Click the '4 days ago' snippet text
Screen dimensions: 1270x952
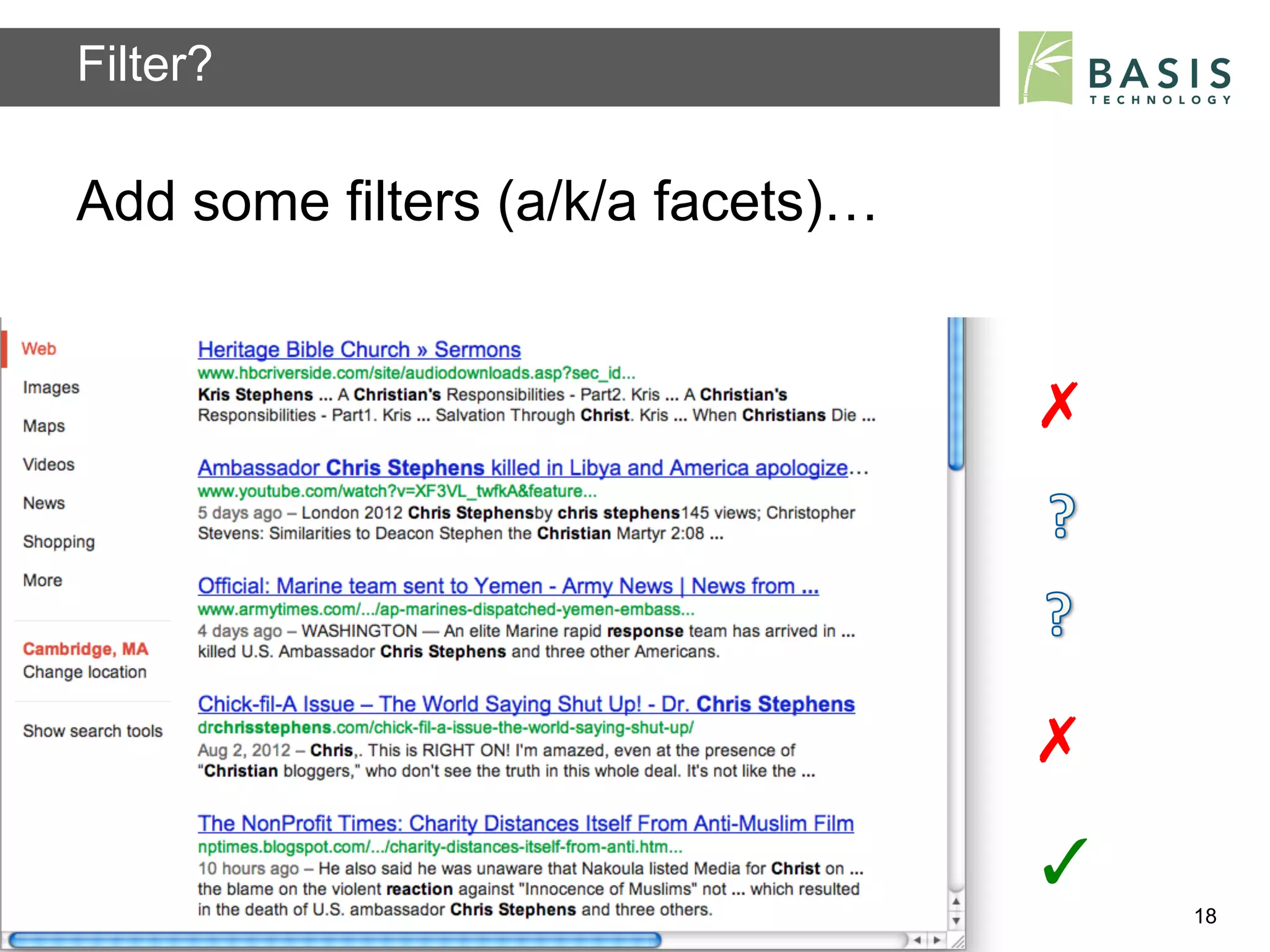(239, 631)
